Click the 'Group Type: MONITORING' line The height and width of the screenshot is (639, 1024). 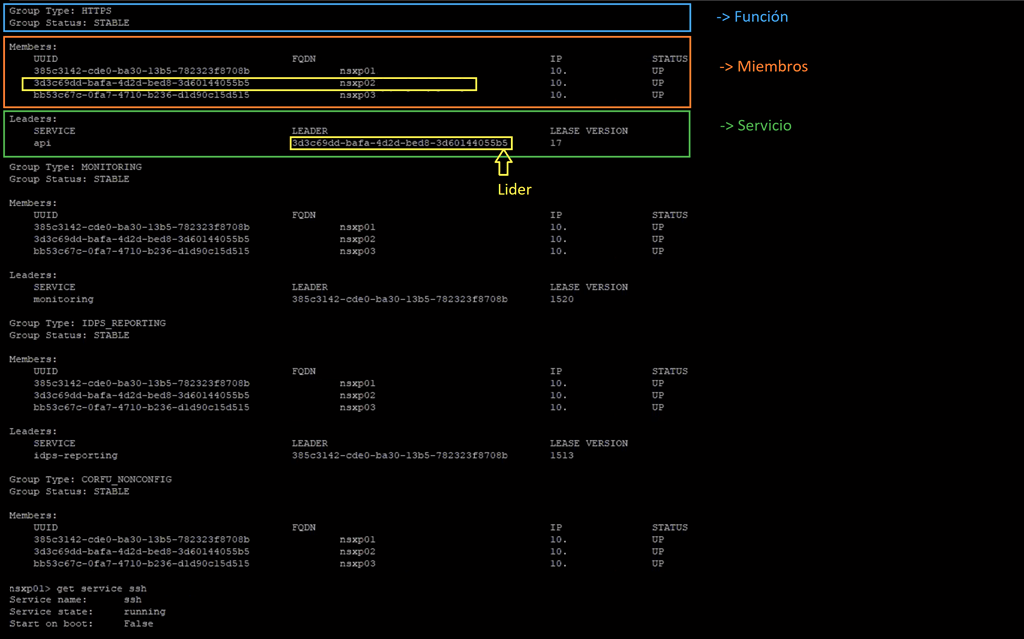point(75,167)
